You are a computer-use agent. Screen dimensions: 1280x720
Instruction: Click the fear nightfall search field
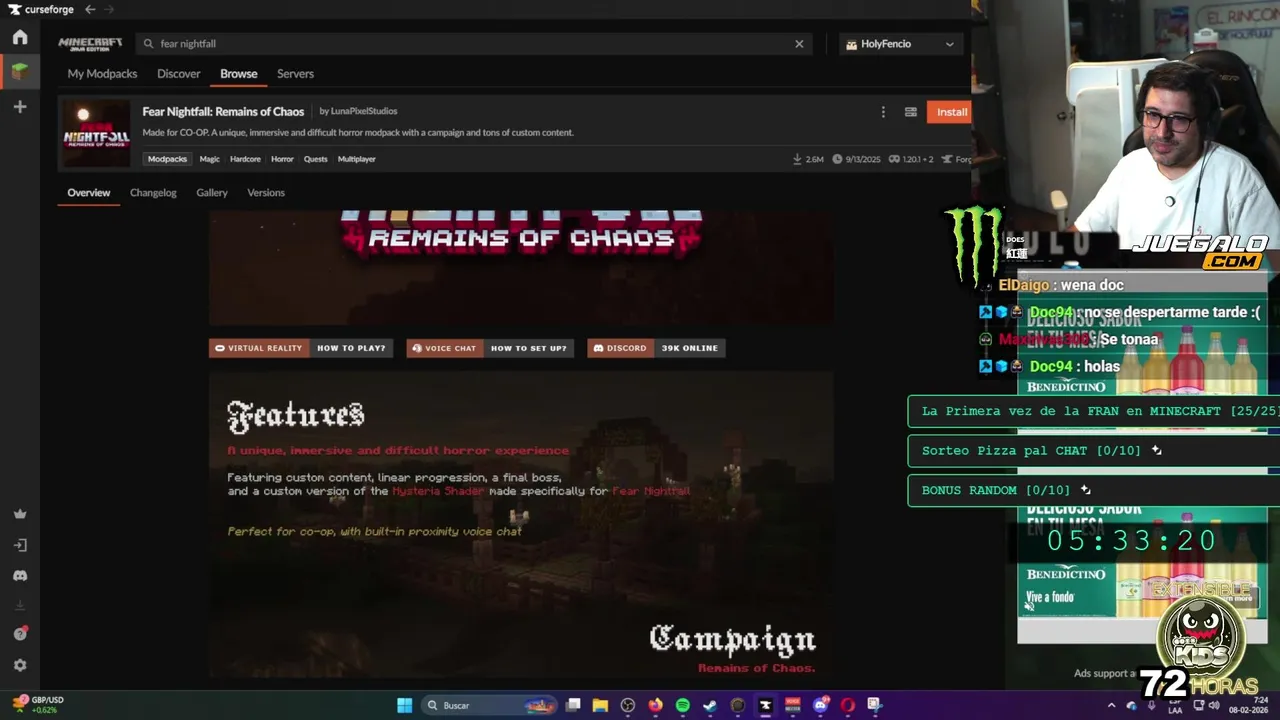pos(473,44)
